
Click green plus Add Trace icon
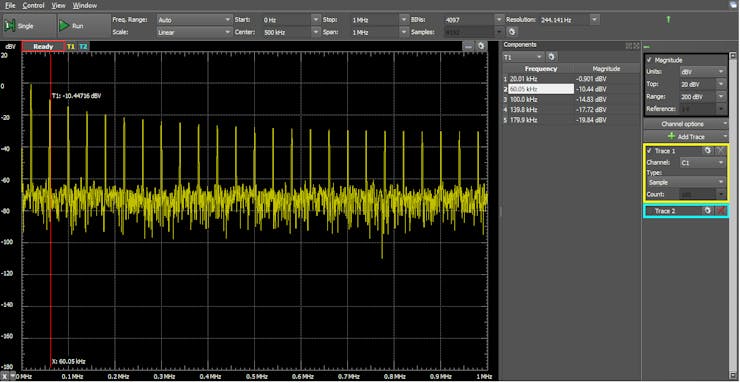pyautogui.click(x=671, y=136)
